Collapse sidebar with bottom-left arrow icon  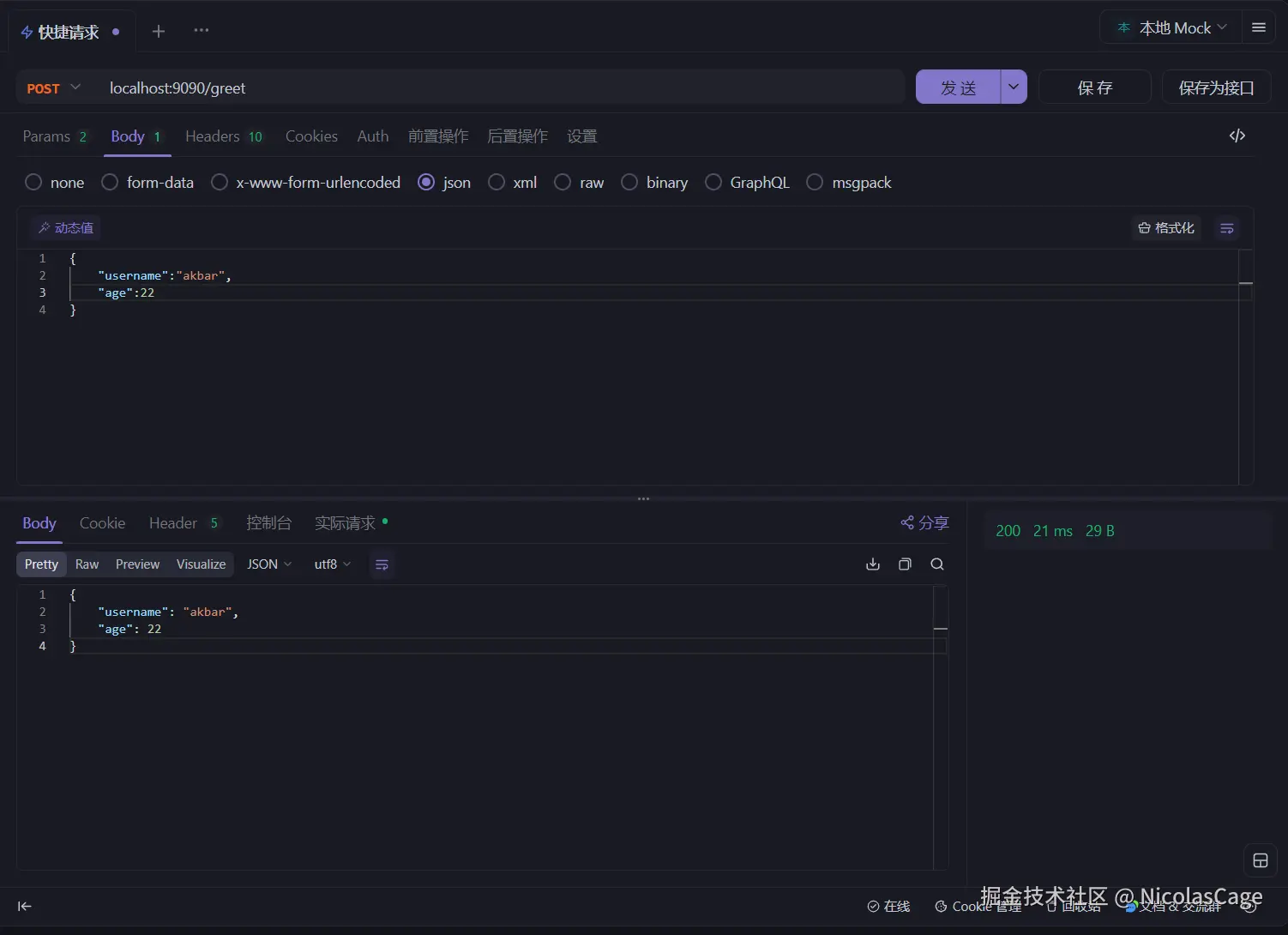click(x=25, y=907)
